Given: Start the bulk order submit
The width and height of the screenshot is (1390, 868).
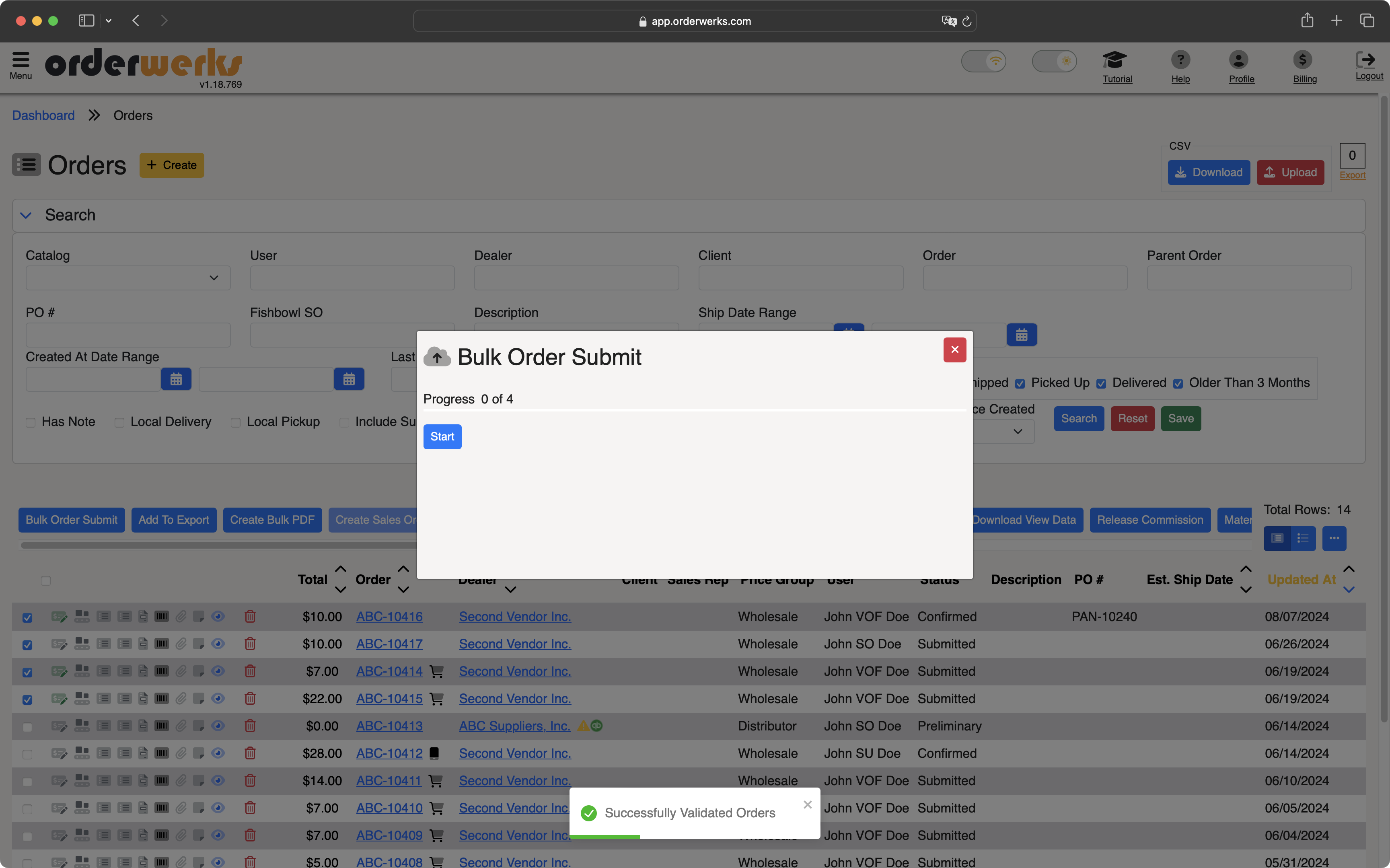Looking at the screenshot, I should click(442, 437).
